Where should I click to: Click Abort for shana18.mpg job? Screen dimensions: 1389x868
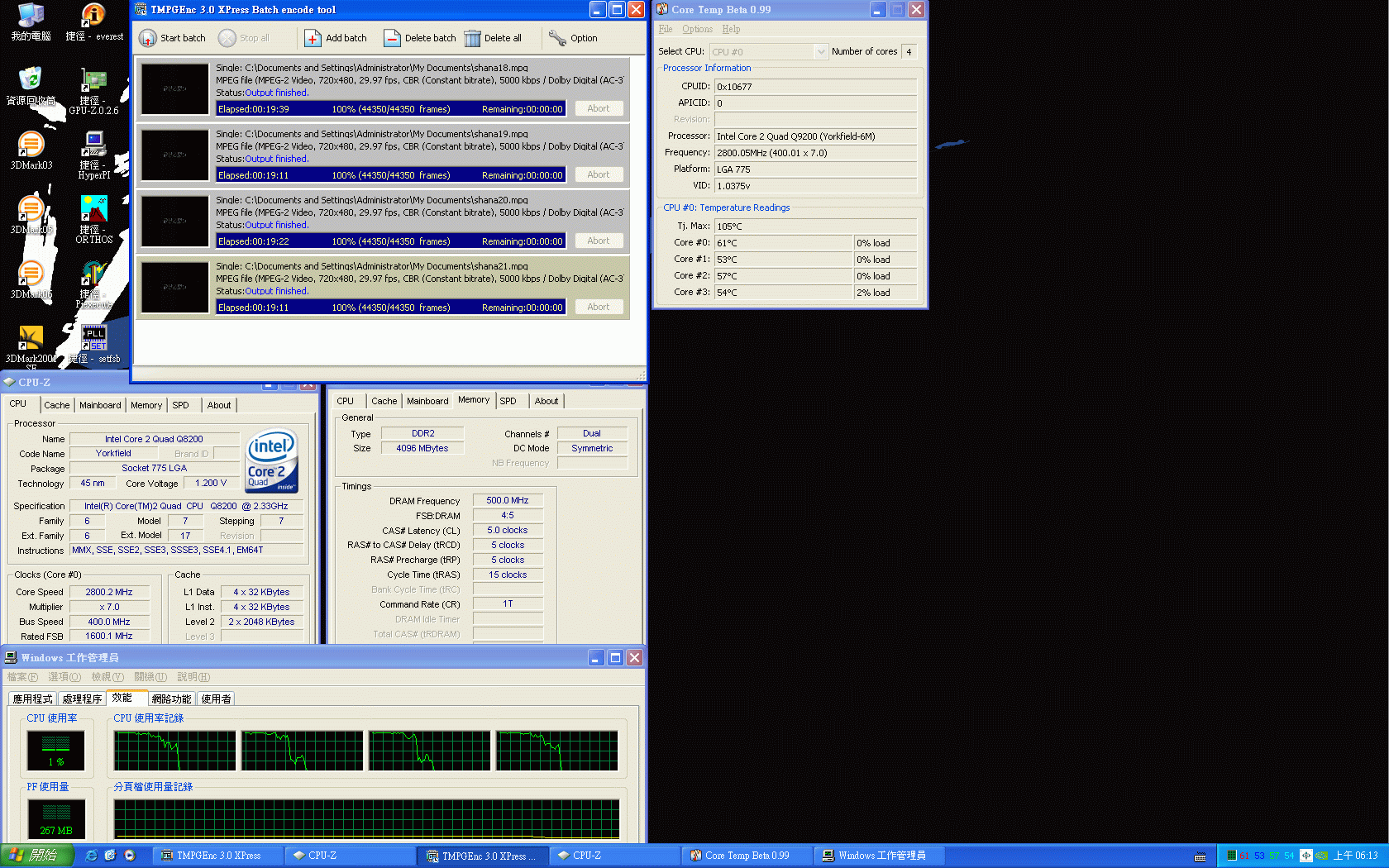click(x=598, y=108)
